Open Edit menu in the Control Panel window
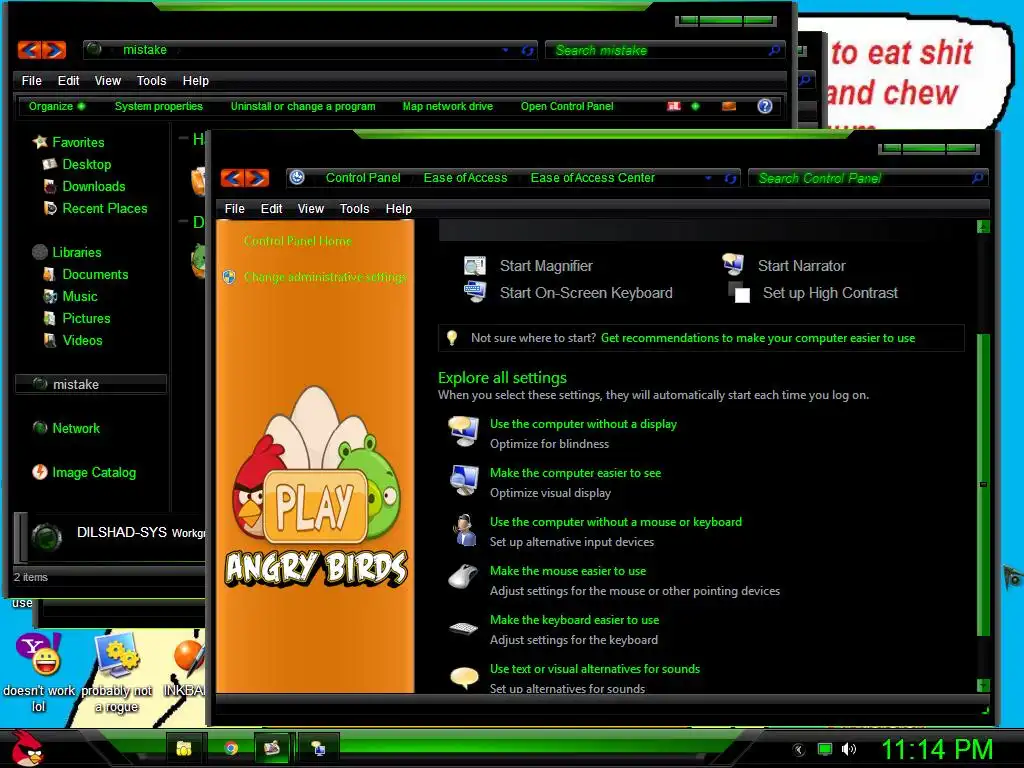This screenshot has height=768, width=1024. coord(271,208)
